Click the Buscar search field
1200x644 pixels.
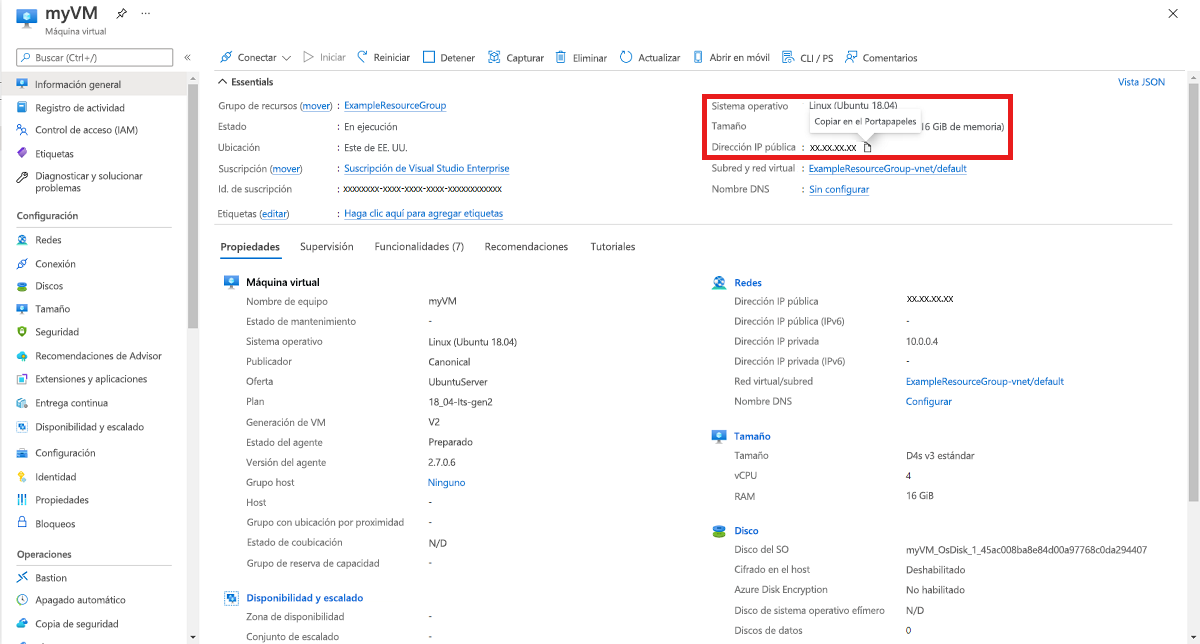[94, 57]
